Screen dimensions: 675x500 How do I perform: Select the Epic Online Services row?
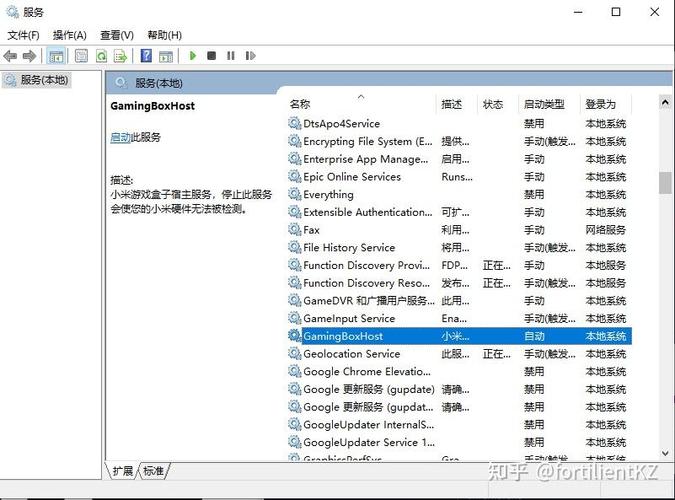[459, 177]
